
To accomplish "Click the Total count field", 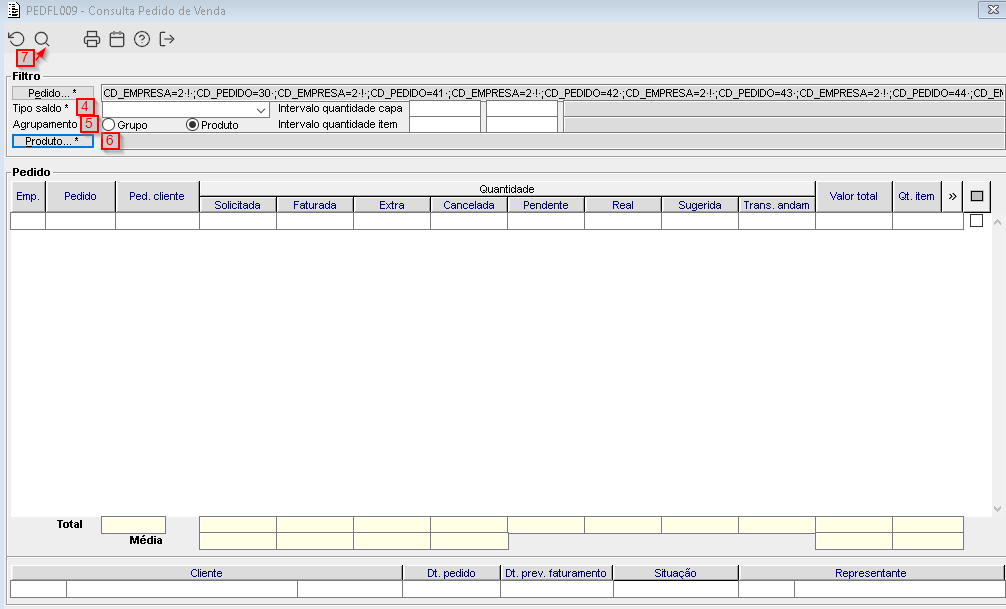I will 133,525.
